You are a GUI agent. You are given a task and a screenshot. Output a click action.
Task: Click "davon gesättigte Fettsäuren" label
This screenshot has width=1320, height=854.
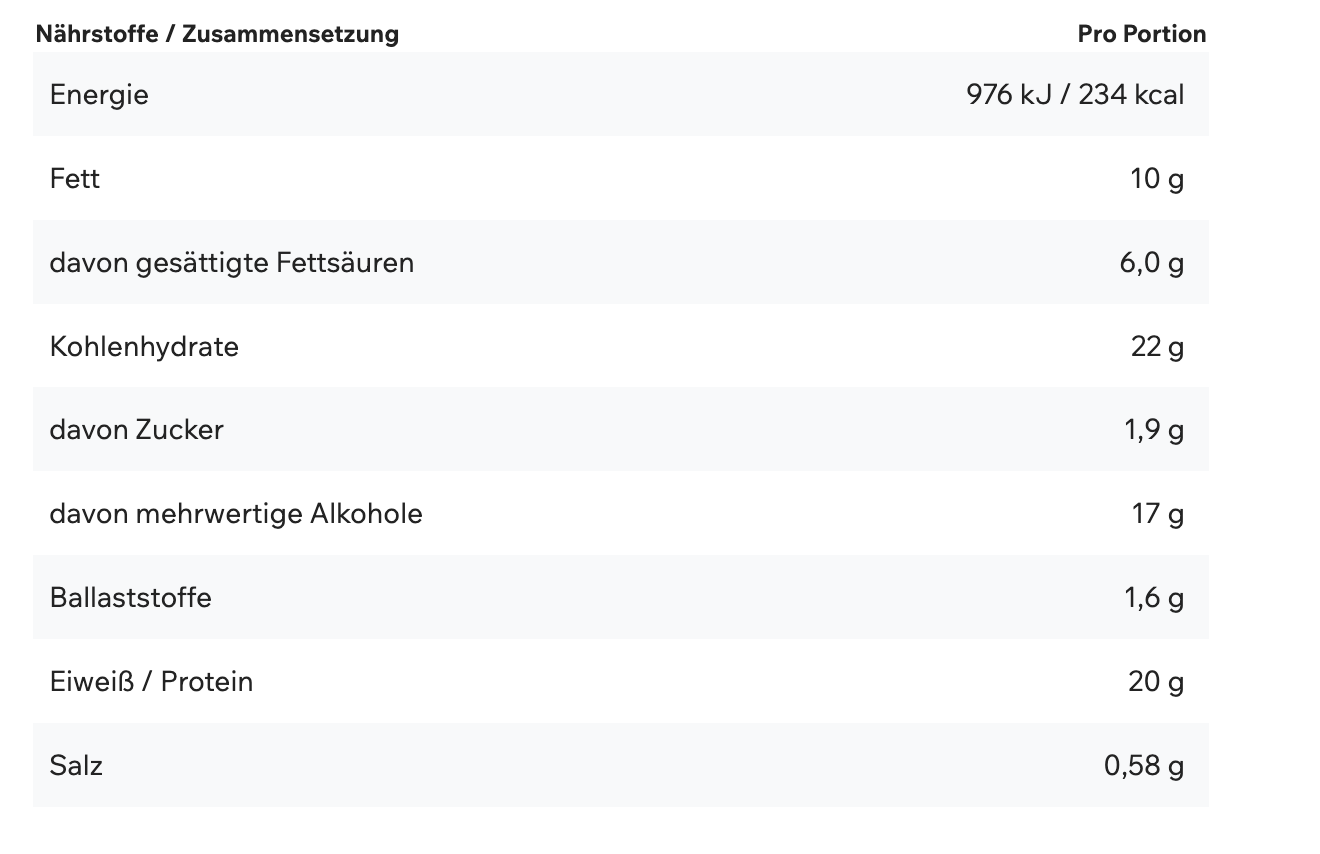click(232, 263)
